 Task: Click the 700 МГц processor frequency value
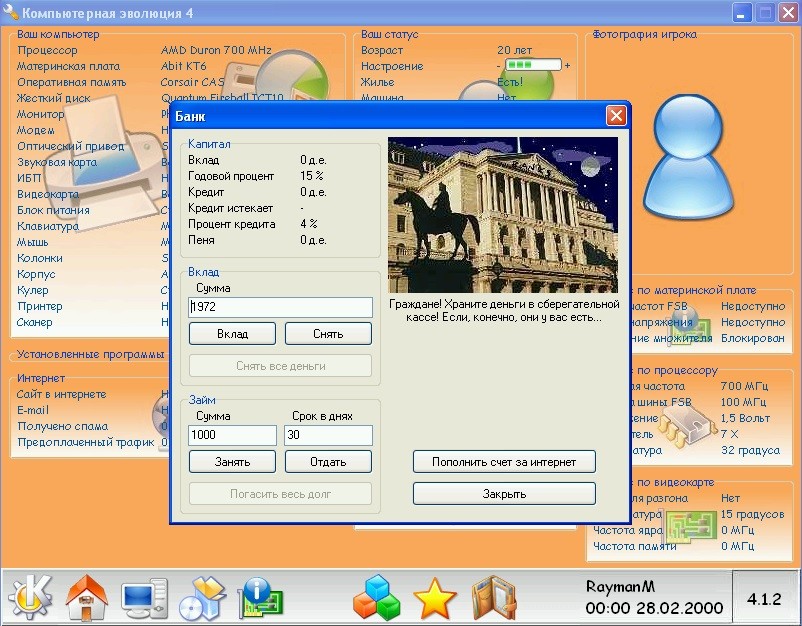point(744,386)
